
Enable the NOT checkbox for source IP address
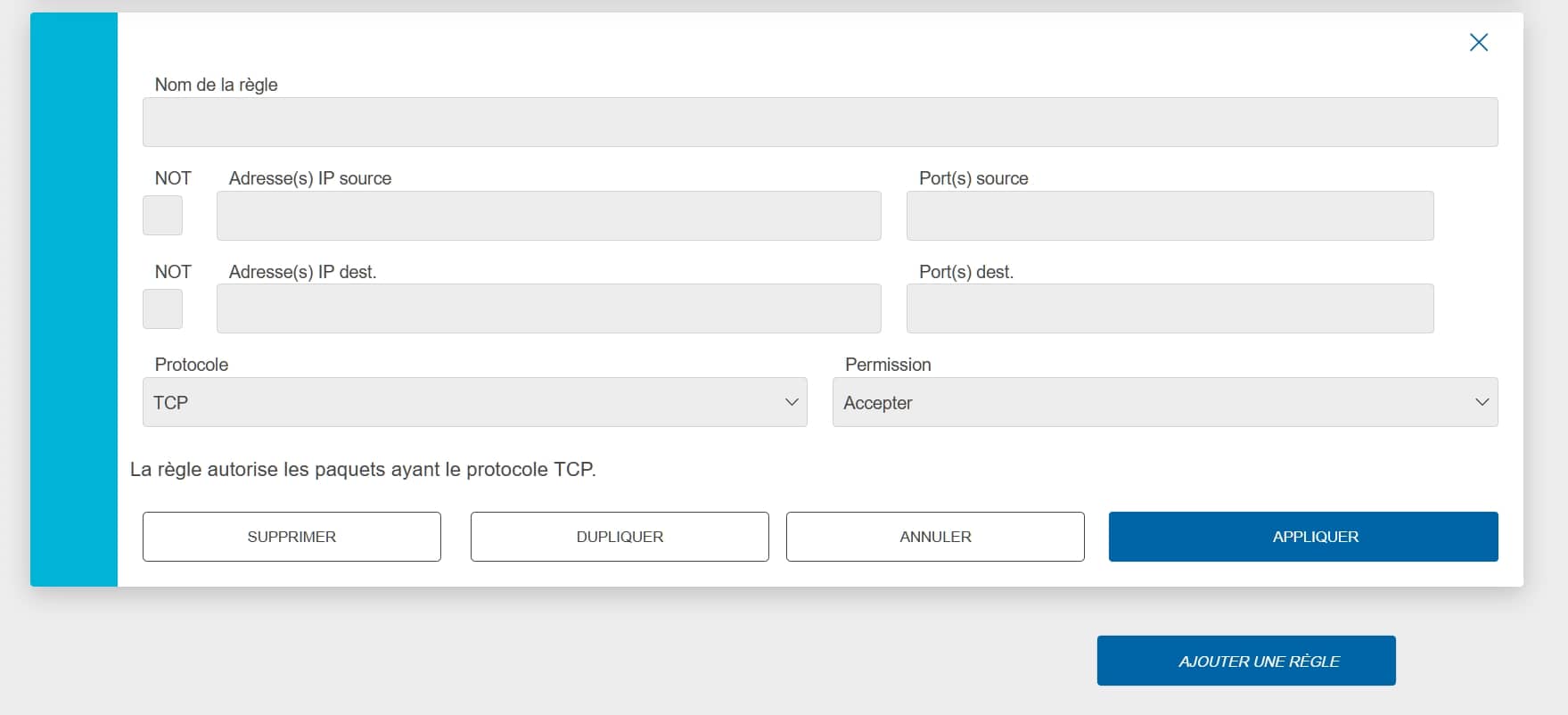coord(162,216)
